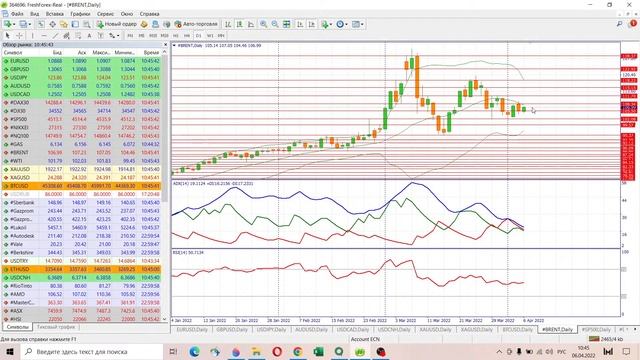
Task: Enable chart auto scroll icon
Action: click(300, 24)
